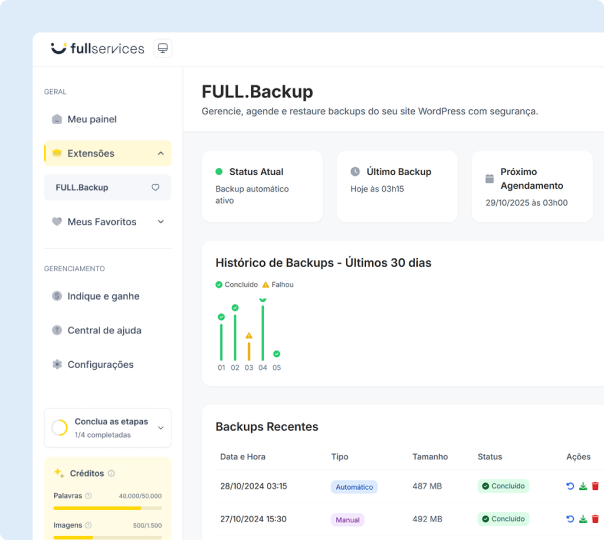The image size is (604, 540).
Task: Go to Central de ajuda
Action: coord(103,330)
